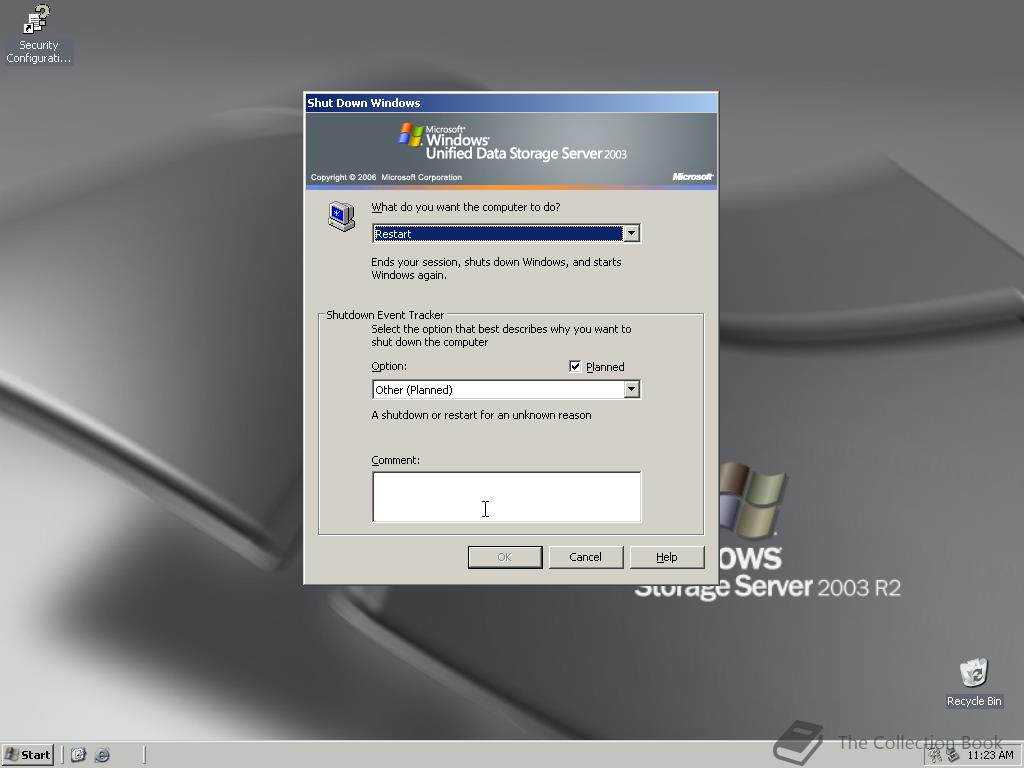Click the Start button on taskbar
The image size is (1024, 768).
pyautogui.click(x=27, y=755)
